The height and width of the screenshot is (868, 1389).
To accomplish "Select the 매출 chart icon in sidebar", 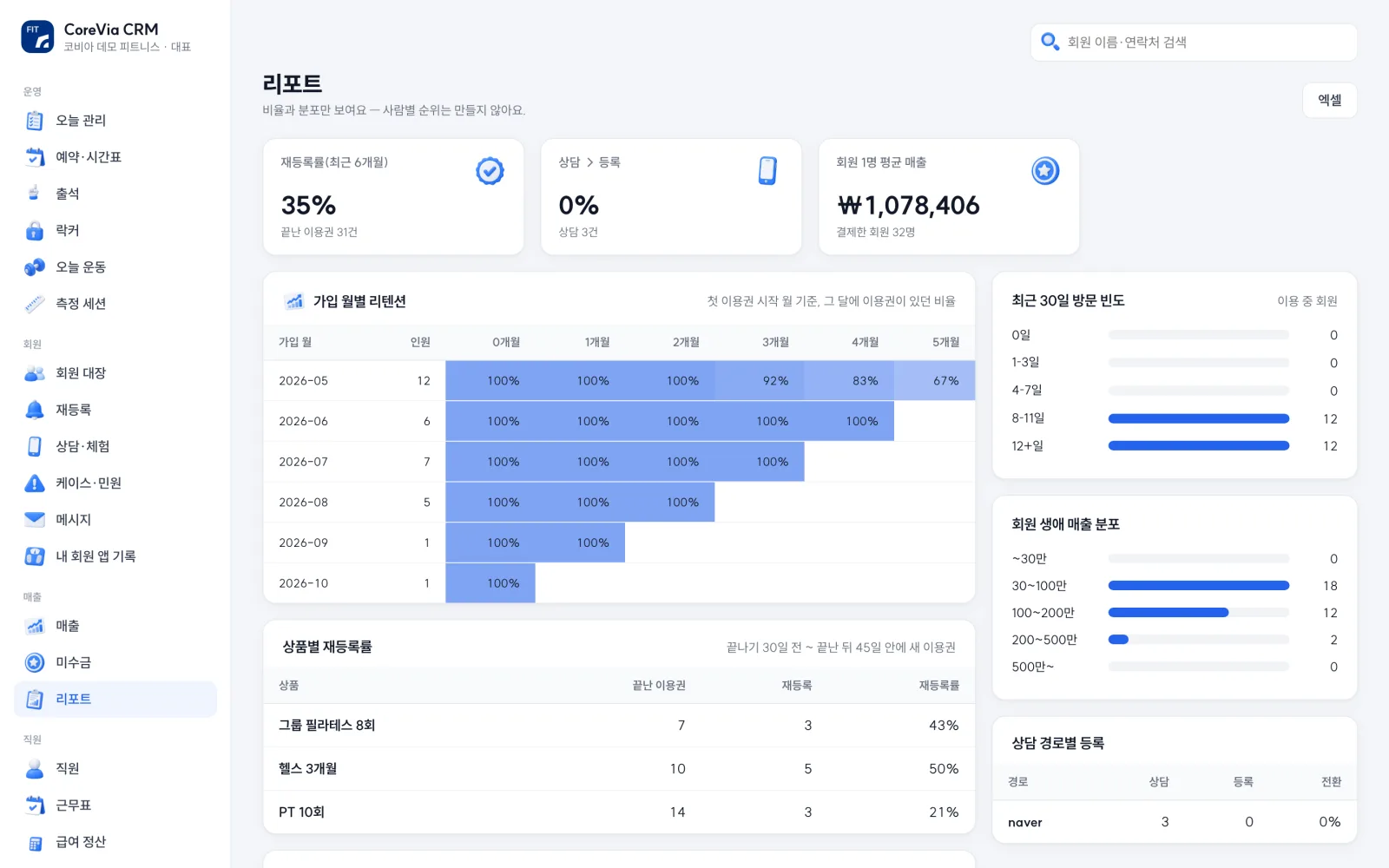I will pyautogui.click(x=35, y=626).
